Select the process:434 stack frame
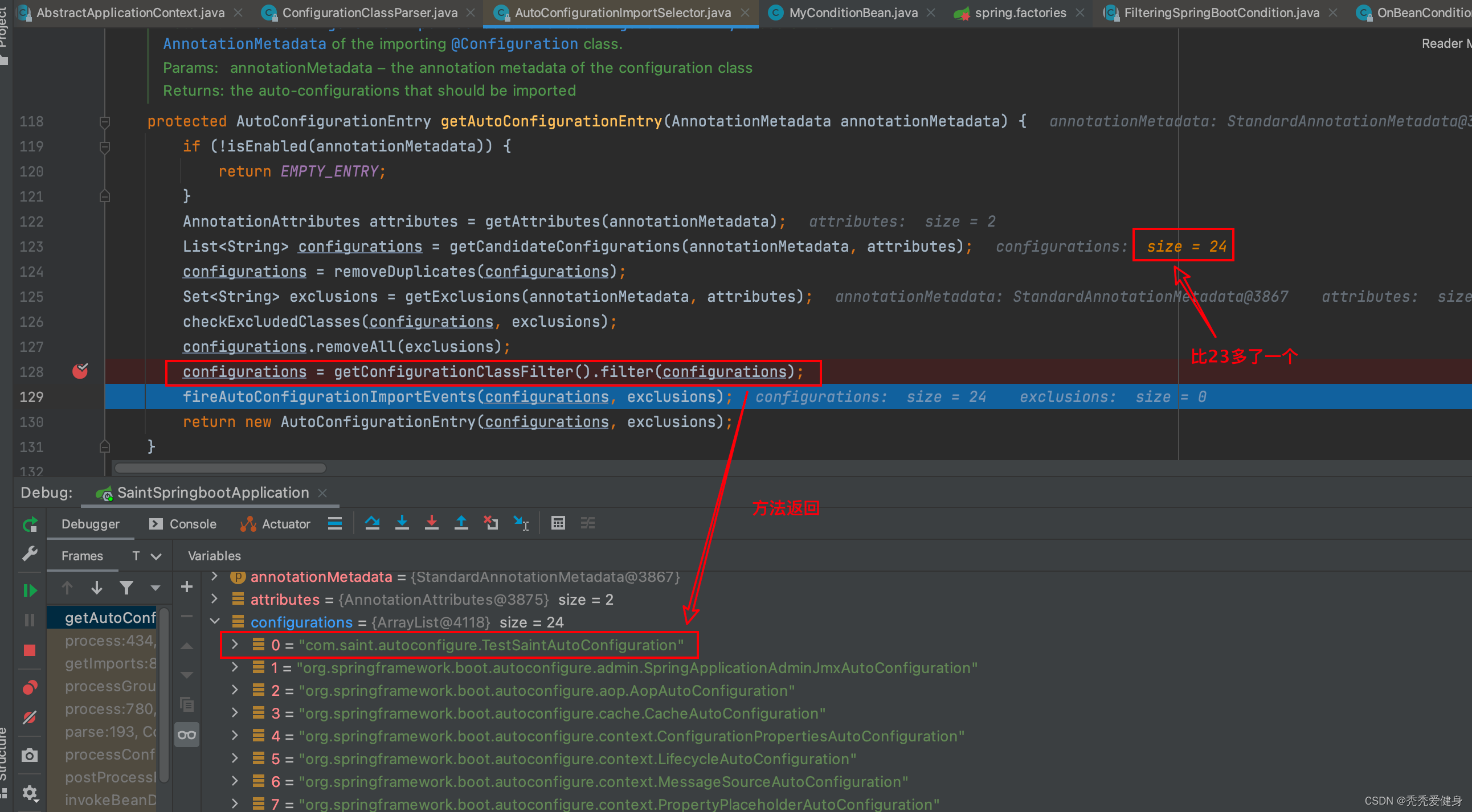1472x812 pixels. pos(109,641)
